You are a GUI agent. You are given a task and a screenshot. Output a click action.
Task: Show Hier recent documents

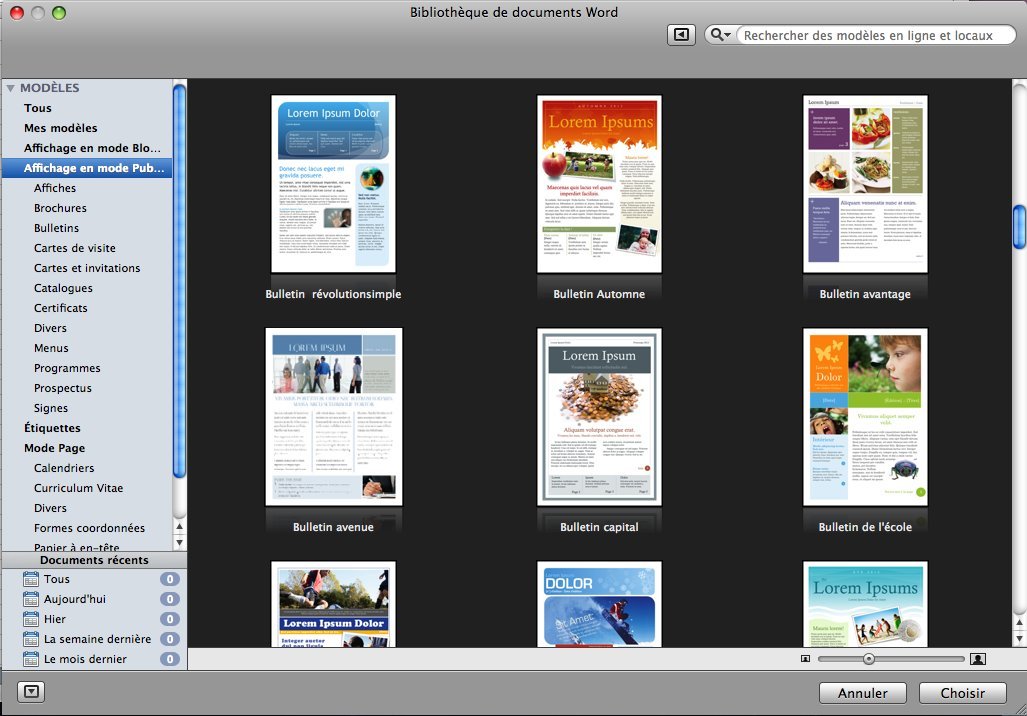pyautogui.click(x=54, y=619)
